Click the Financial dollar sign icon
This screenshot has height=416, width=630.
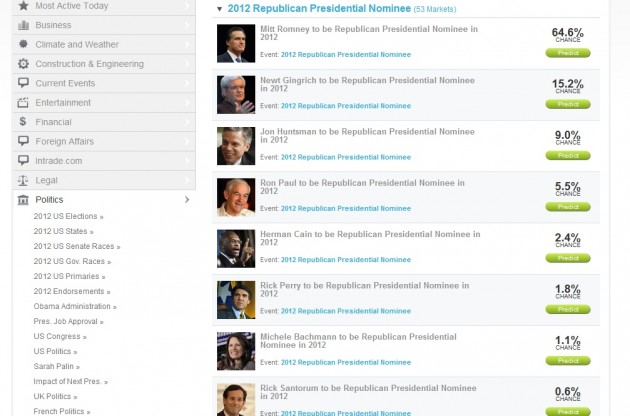tap(23, 122)
